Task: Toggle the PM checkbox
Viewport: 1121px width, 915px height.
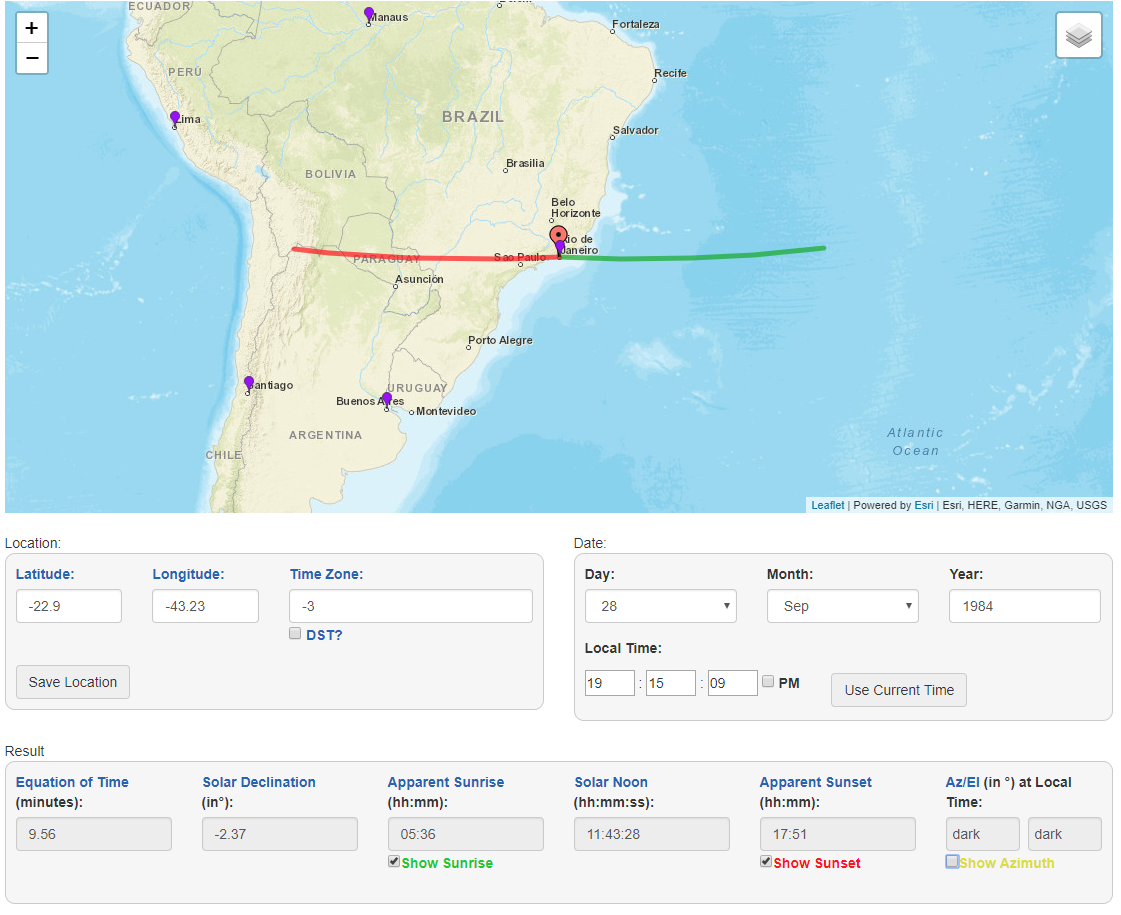Action: click(x=768, y=681)
